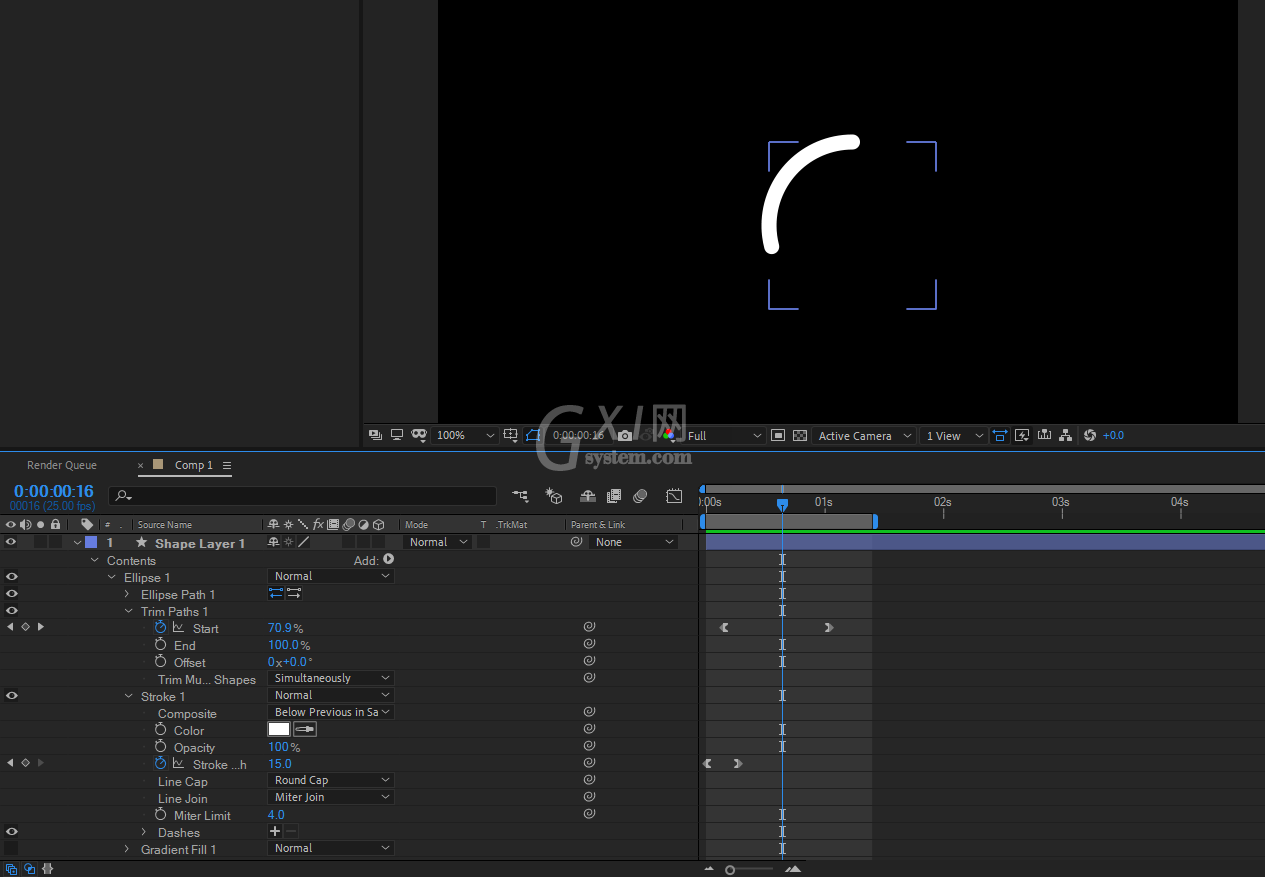Open resolution Full dropdown
This screenshot has height=877, width=1265.
[x=725, y=435]
